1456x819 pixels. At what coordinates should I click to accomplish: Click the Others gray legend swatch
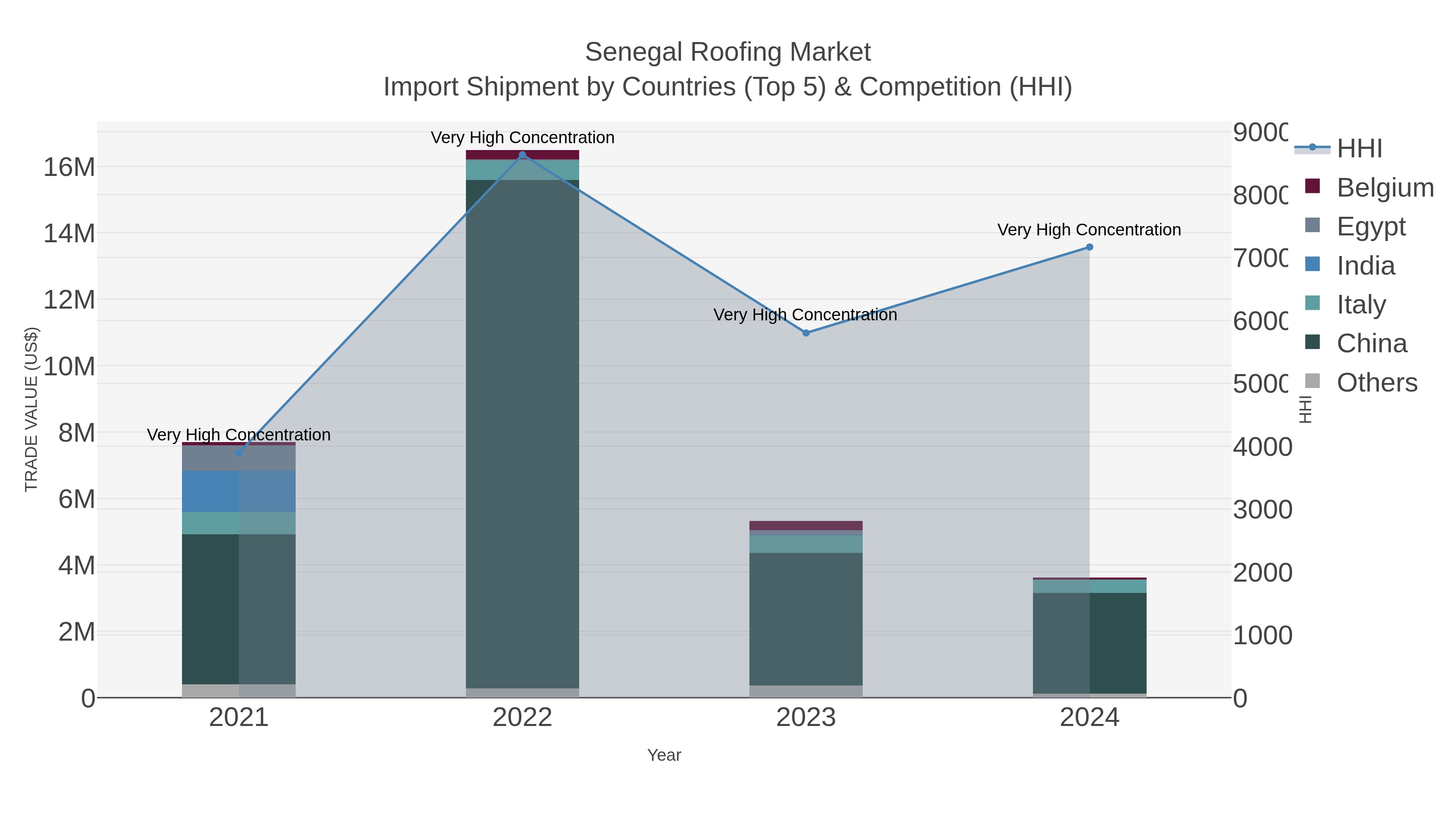pyautogui.click(x=1312, y=381)
